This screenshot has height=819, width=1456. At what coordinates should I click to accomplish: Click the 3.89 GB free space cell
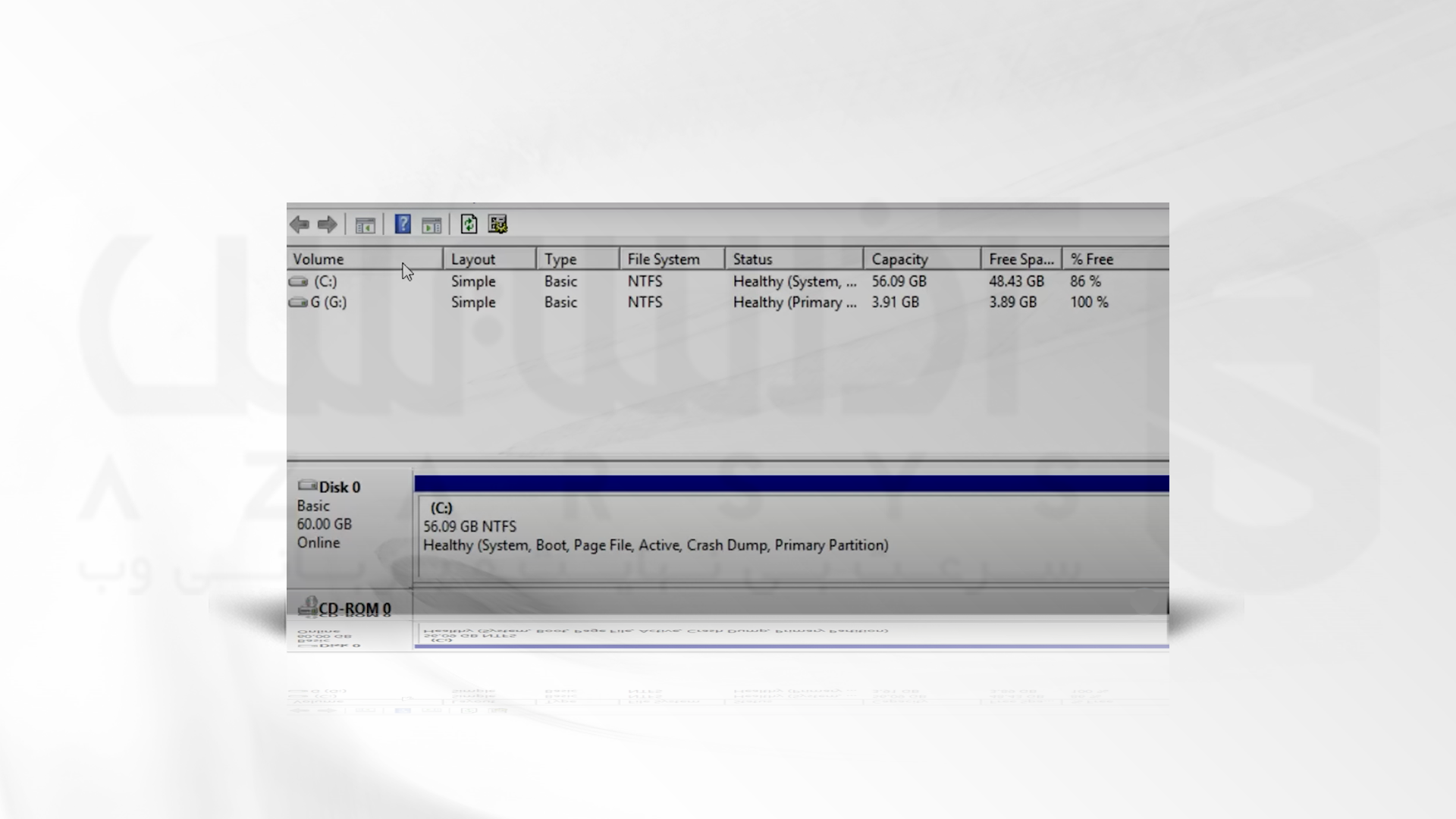pyautogui.click(x=1012, y=303)
